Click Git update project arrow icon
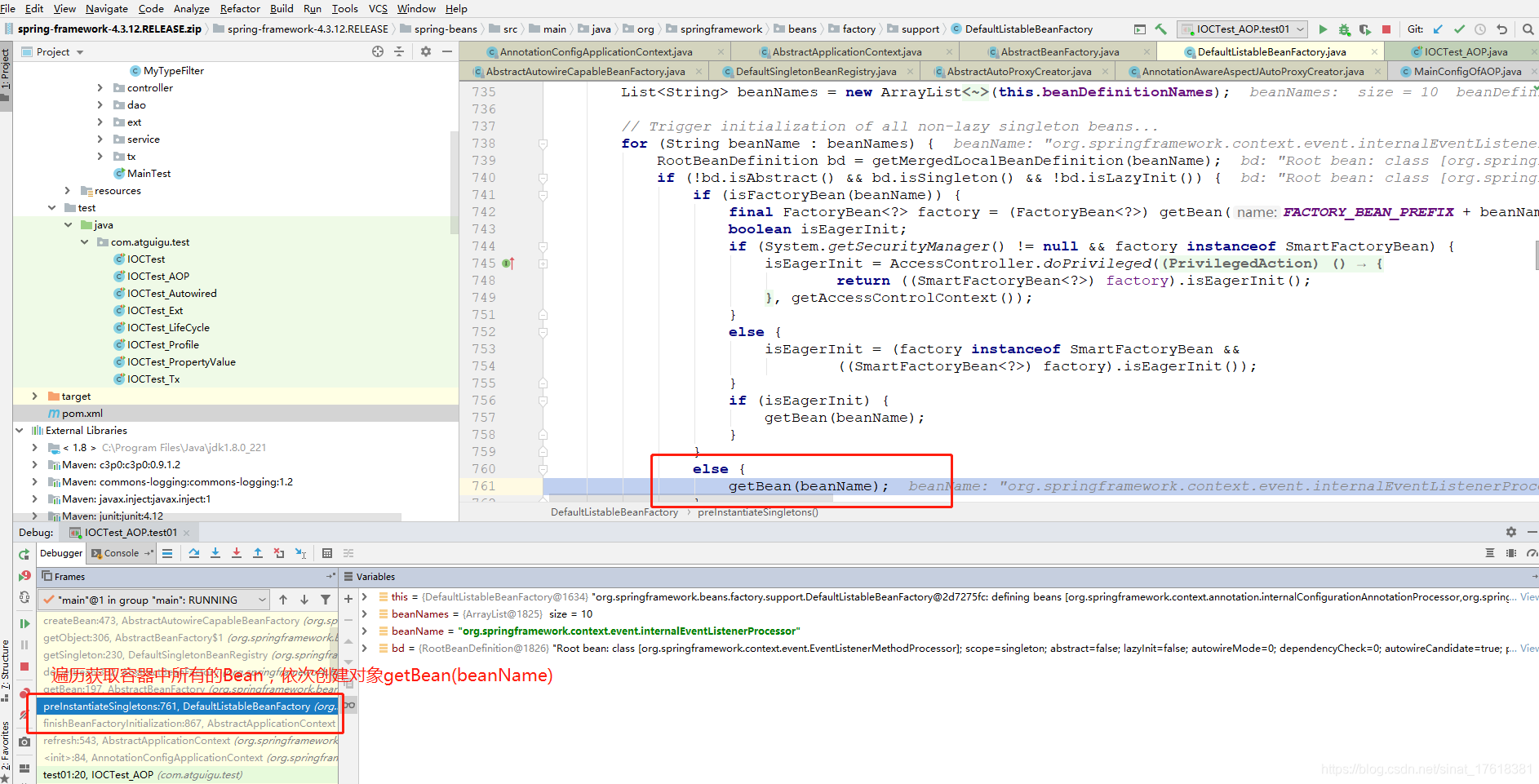This screenshot has height=784, width=1539. click(1438, 29)
